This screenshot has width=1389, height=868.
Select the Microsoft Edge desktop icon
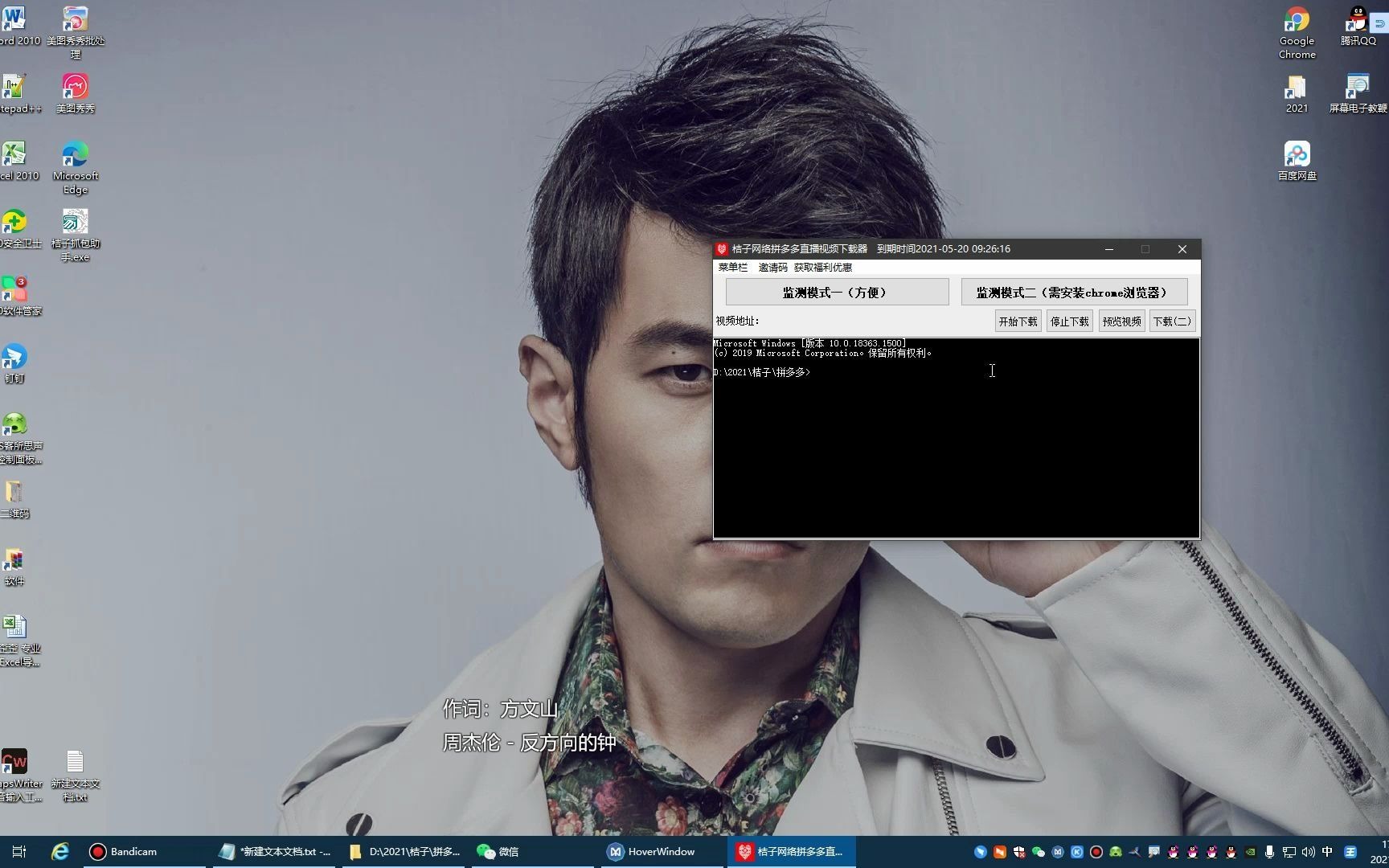pyautogui.click(x=76, y=167)
